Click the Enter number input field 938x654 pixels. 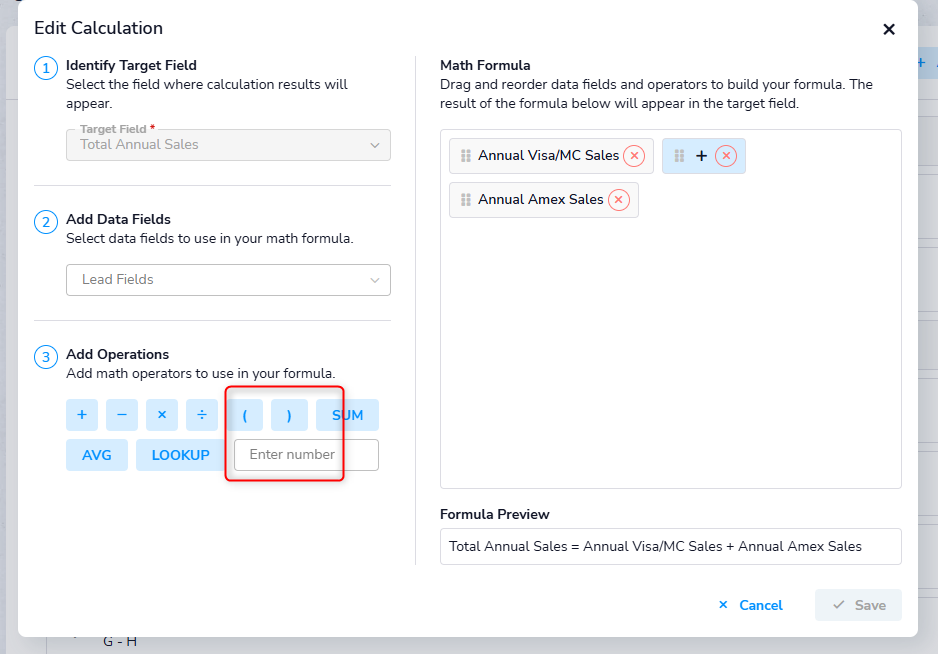306,455
